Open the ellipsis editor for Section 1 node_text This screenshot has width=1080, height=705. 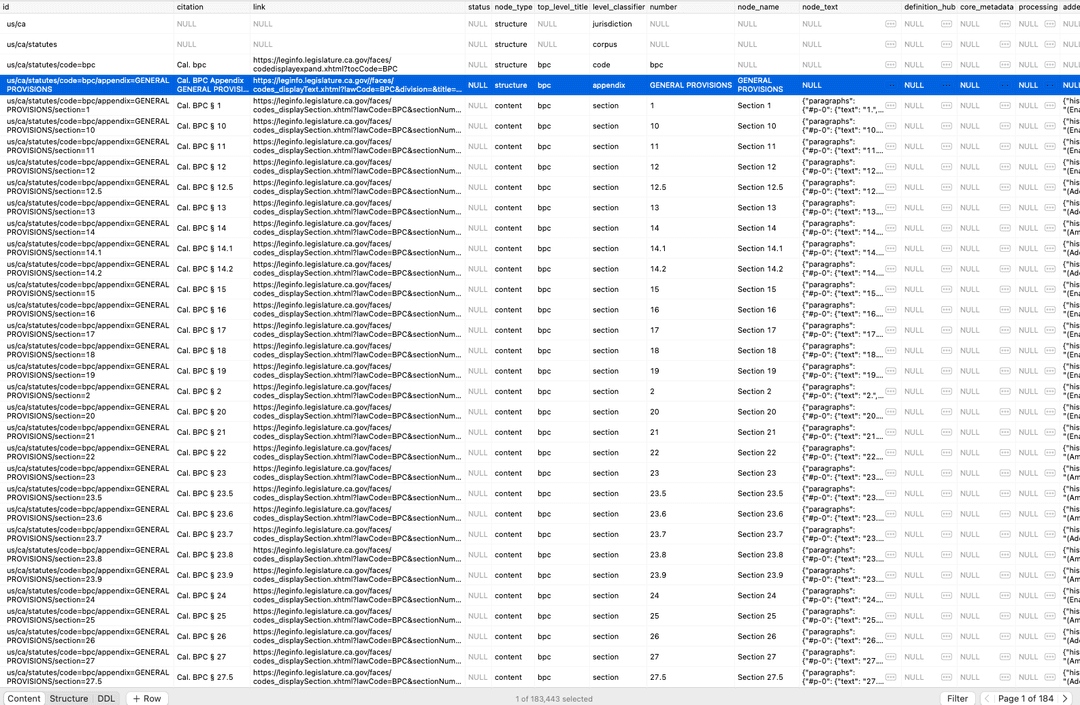pyautogui.click(x=890, y=106)
